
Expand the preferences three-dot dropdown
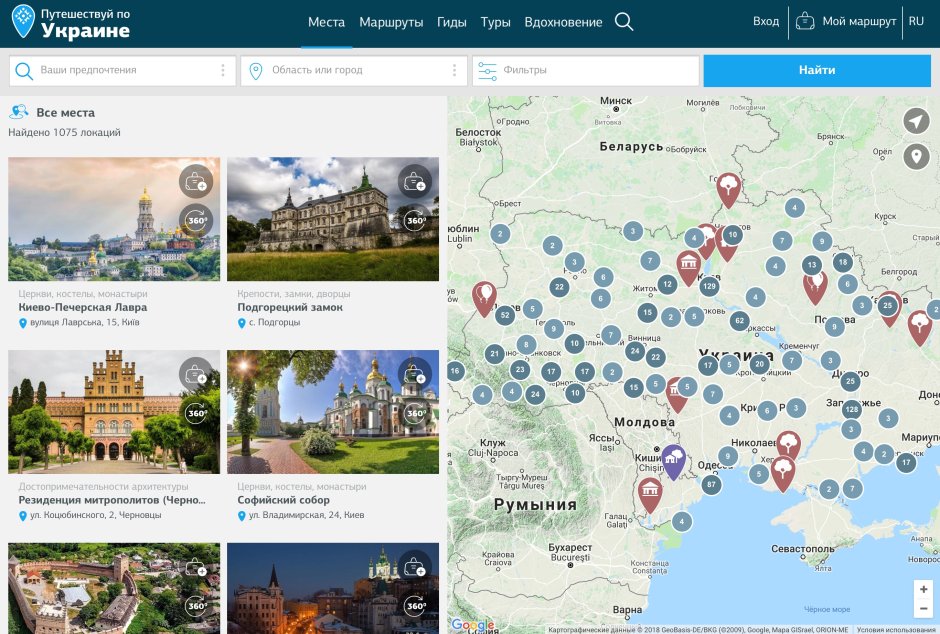223,71
